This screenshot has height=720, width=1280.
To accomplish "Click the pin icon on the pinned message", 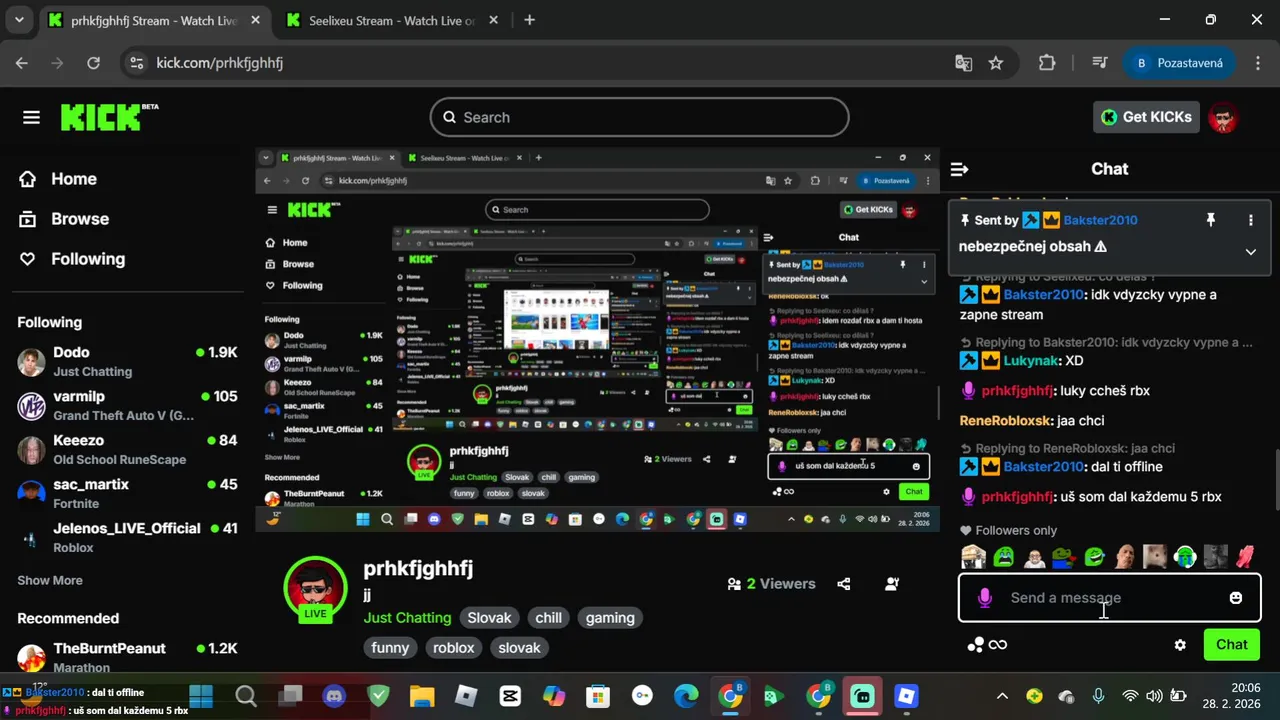I will pyautogui.click(x=1210, y=220).
